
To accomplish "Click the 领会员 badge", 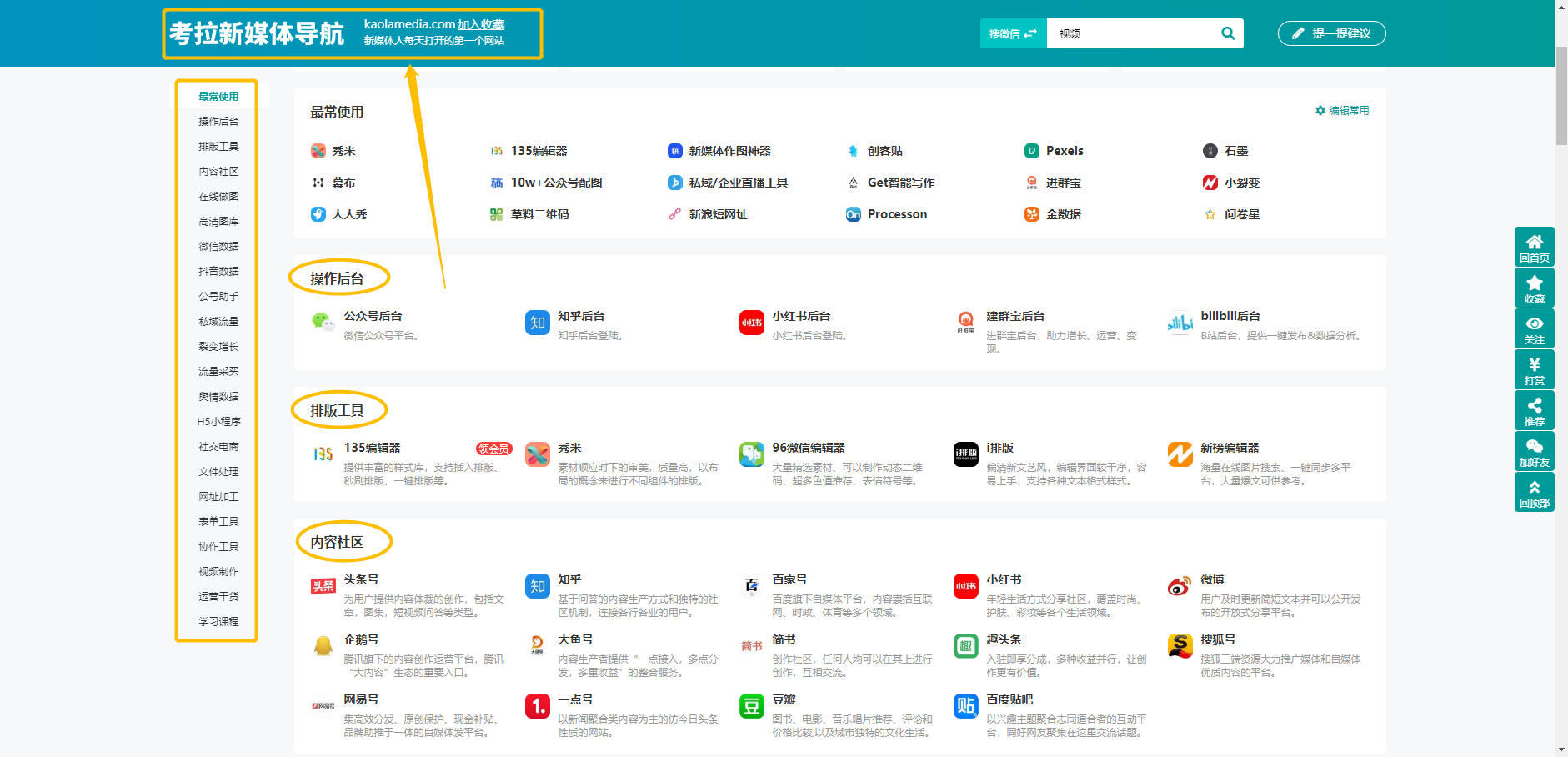I will 493,449.
